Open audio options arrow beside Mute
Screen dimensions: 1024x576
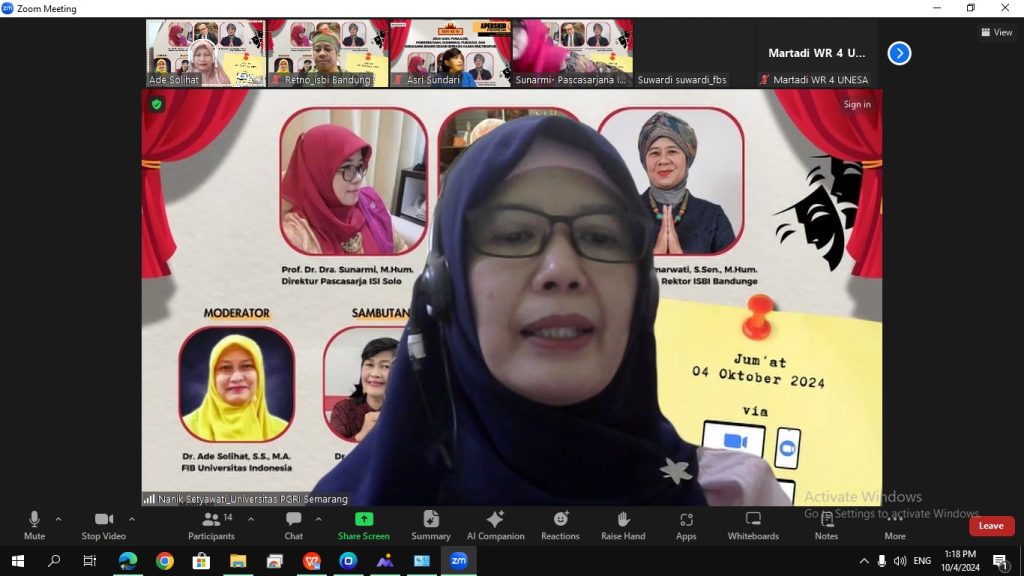pos(58,520)
